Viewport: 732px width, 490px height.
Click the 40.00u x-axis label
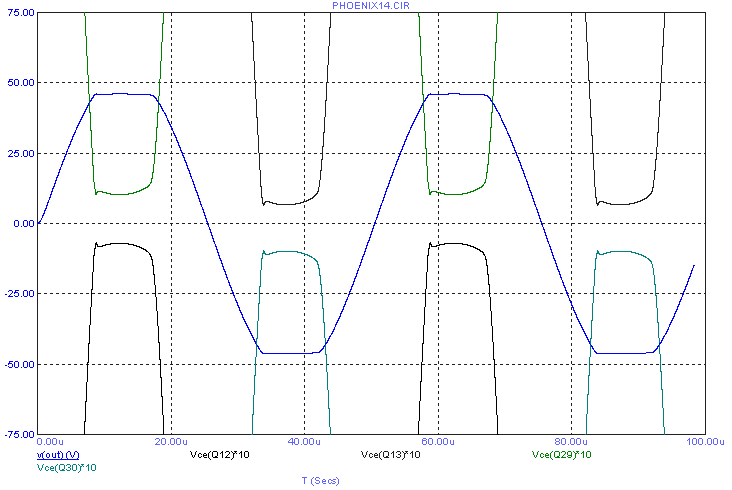click(x=304, y=442)
